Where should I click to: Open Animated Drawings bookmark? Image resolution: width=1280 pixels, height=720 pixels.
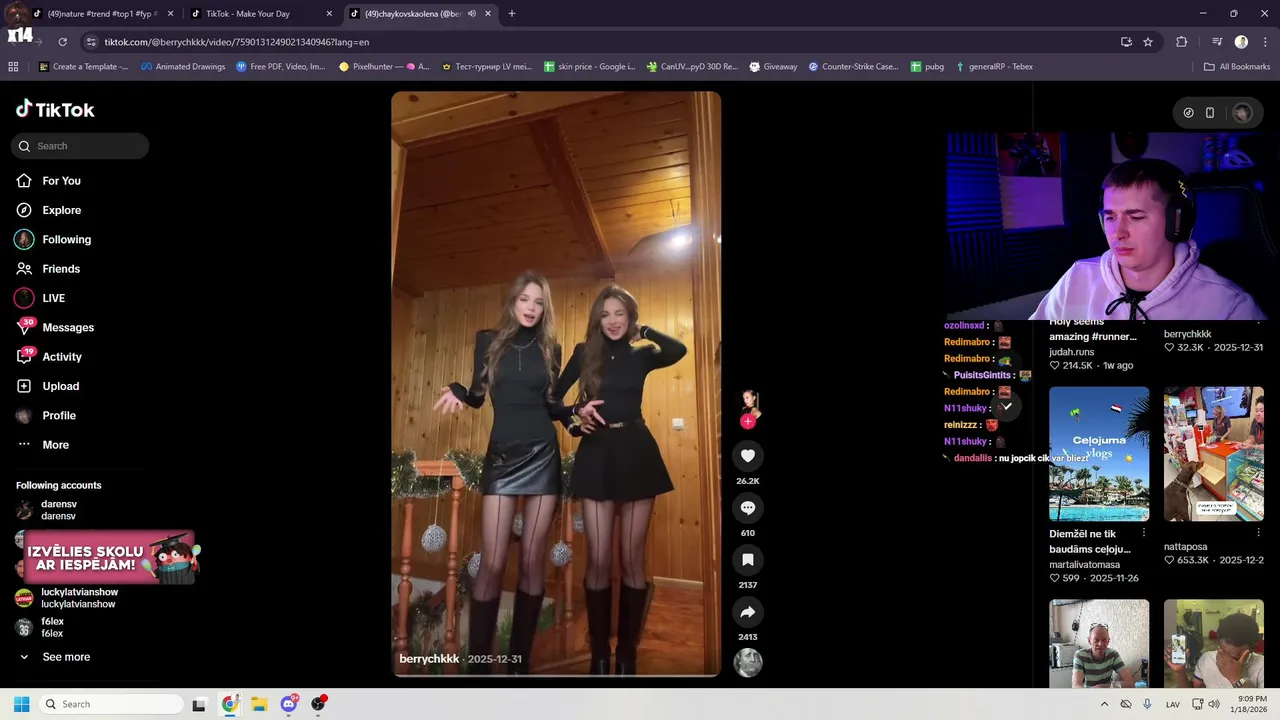pyautogui.click(x=183, y=67)
